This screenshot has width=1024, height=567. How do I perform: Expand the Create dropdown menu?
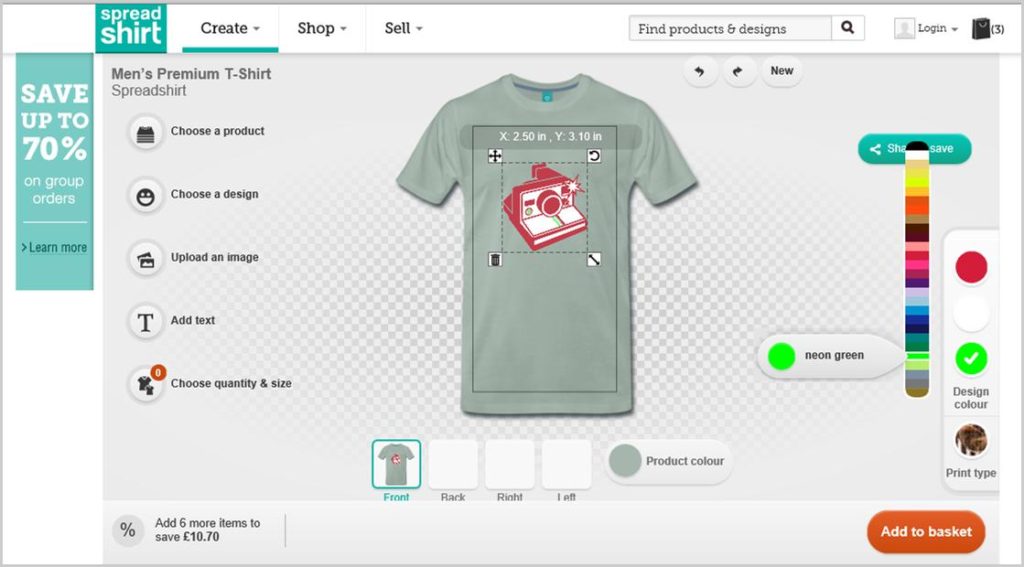tap(229, 28)
